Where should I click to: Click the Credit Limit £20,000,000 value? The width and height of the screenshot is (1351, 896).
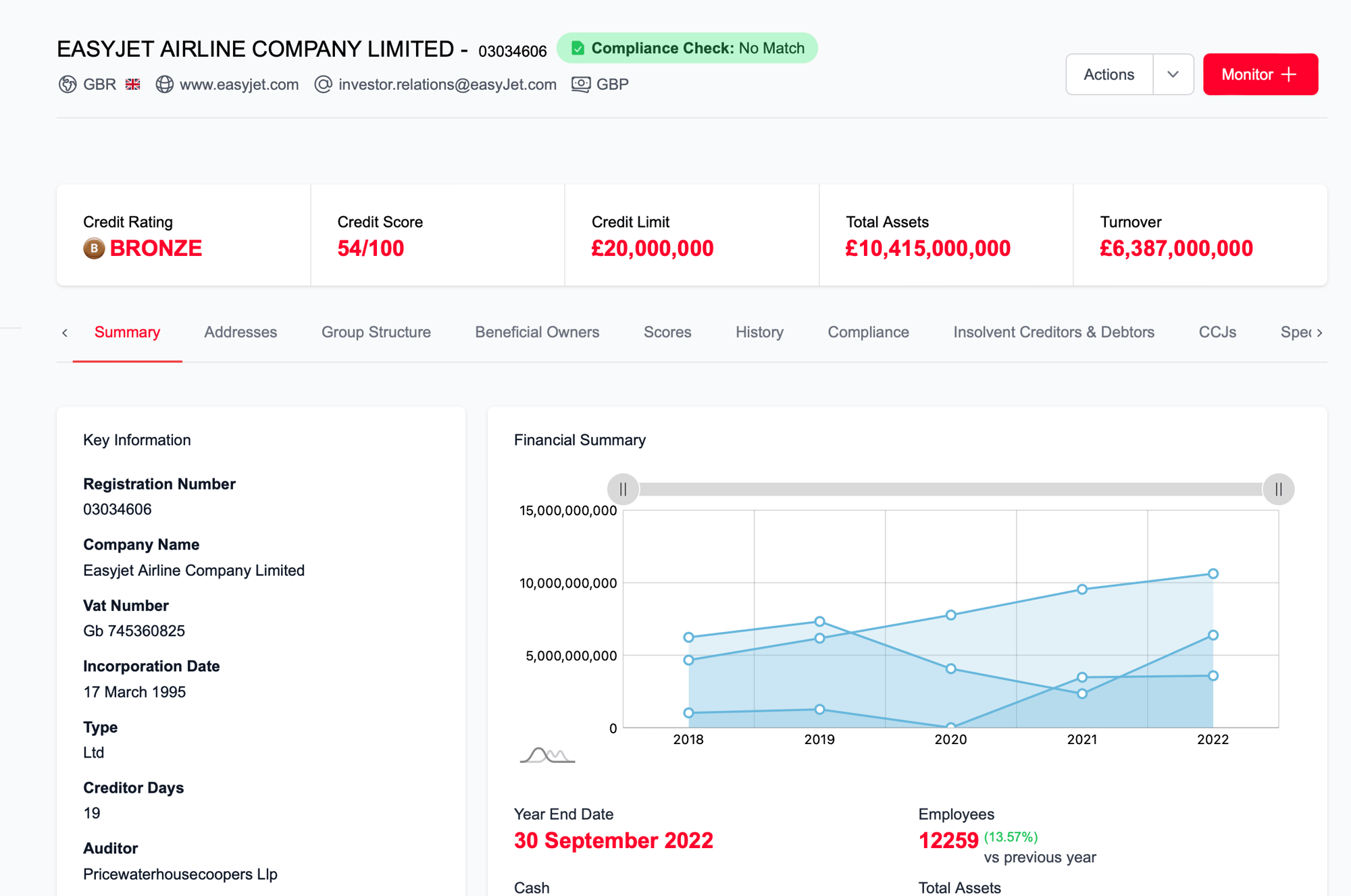coord(653,248)
